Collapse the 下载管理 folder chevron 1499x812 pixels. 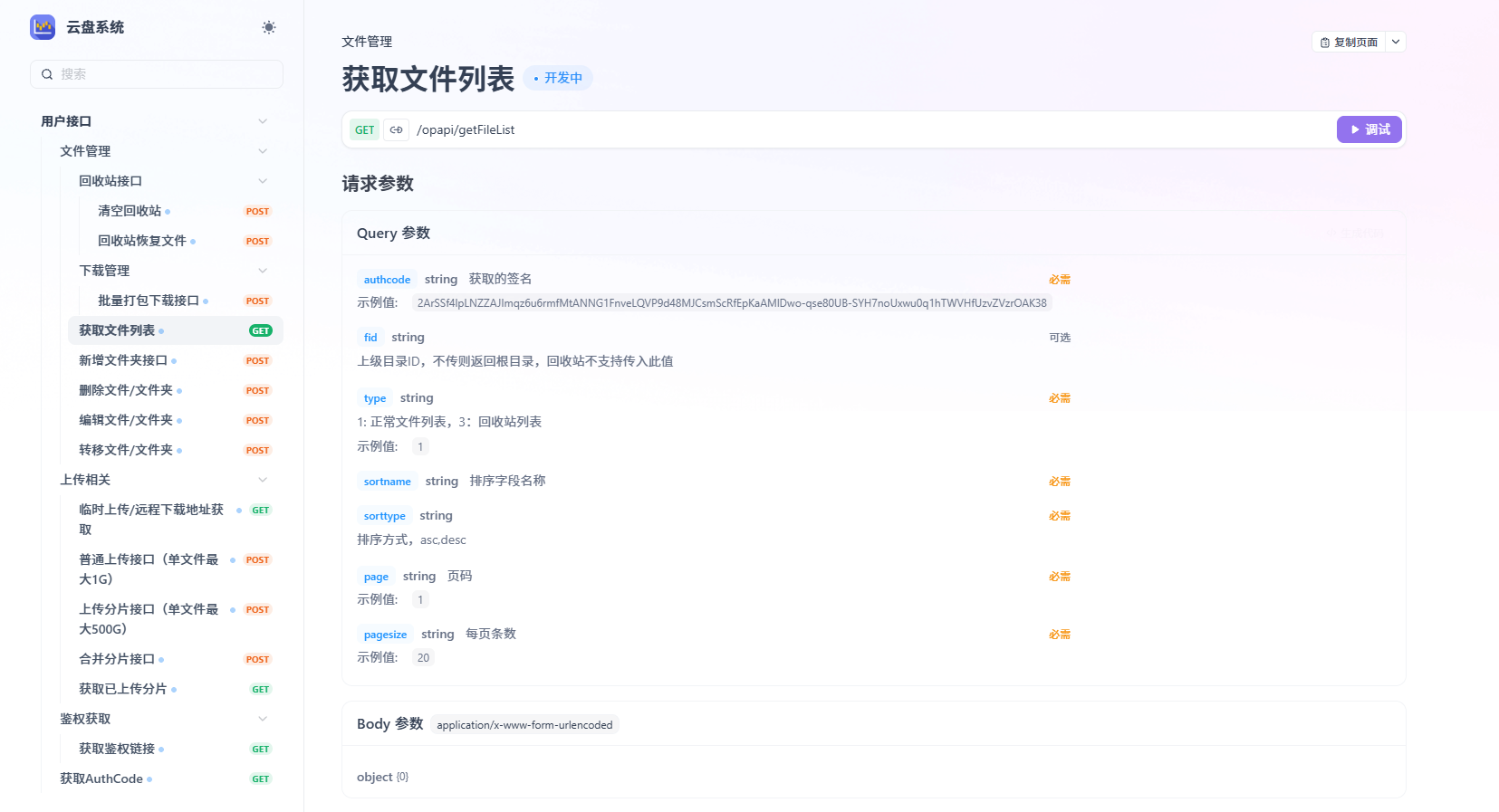coord(263,271)
